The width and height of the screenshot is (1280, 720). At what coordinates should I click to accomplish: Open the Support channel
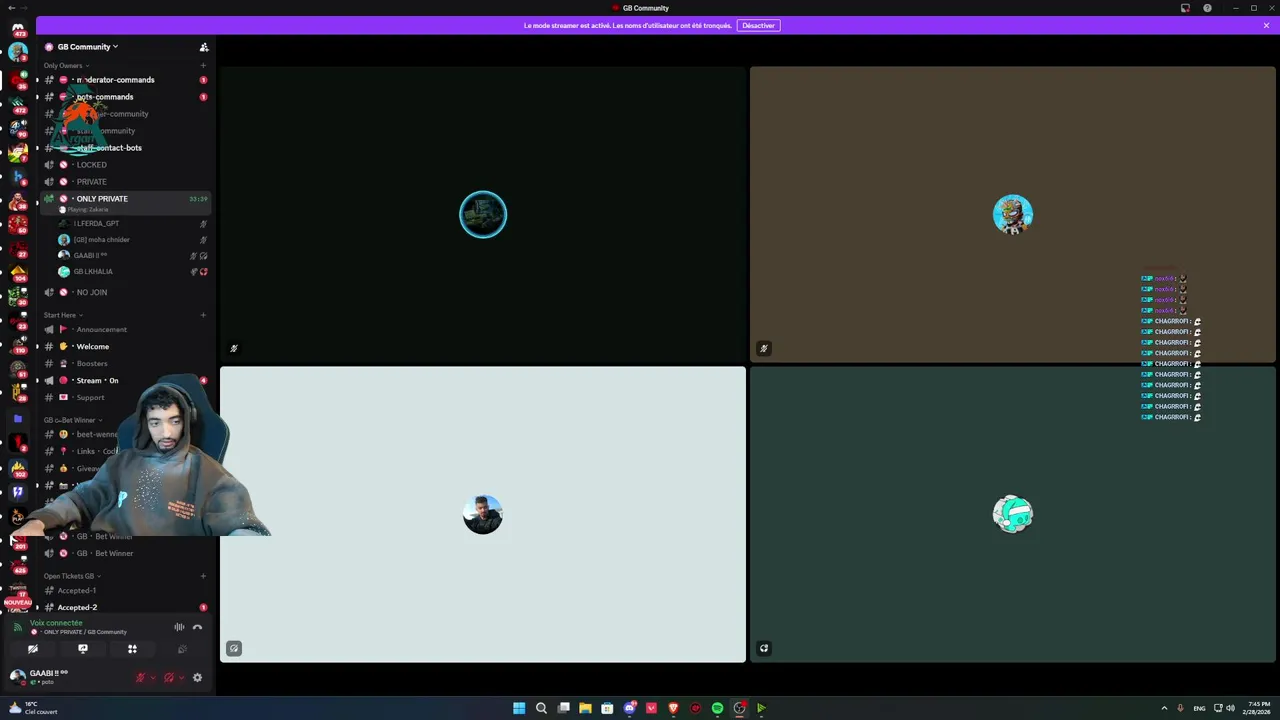tap(125, 398)
